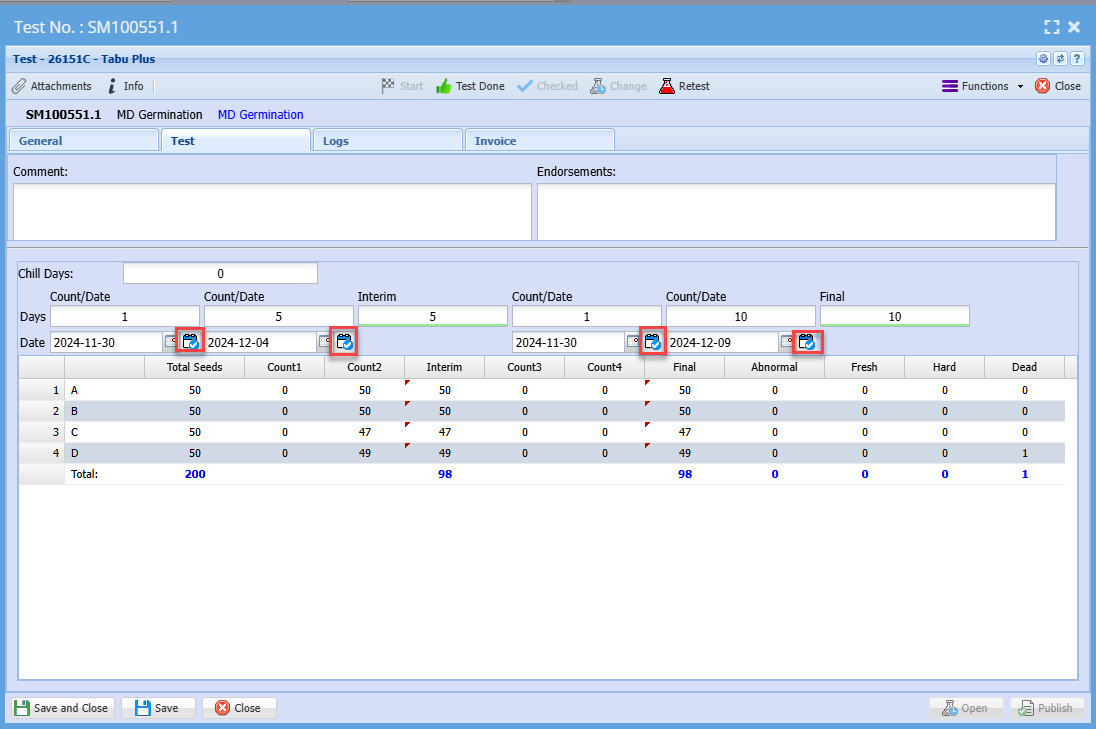
Task: Toggle fullscreen for the test window
Action: point(1051,27)
